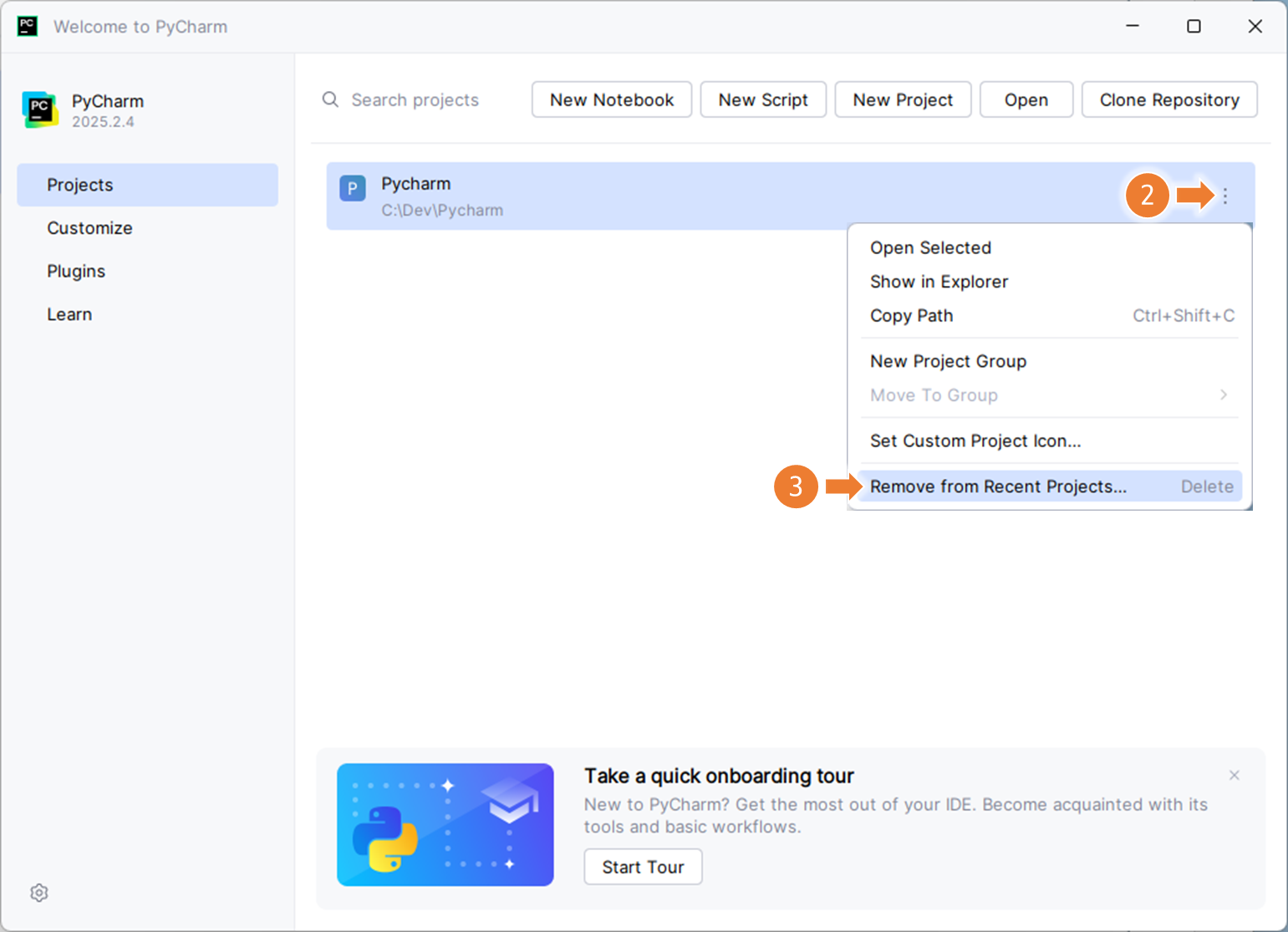Select Show in Explorer

tap(1051, 282)
